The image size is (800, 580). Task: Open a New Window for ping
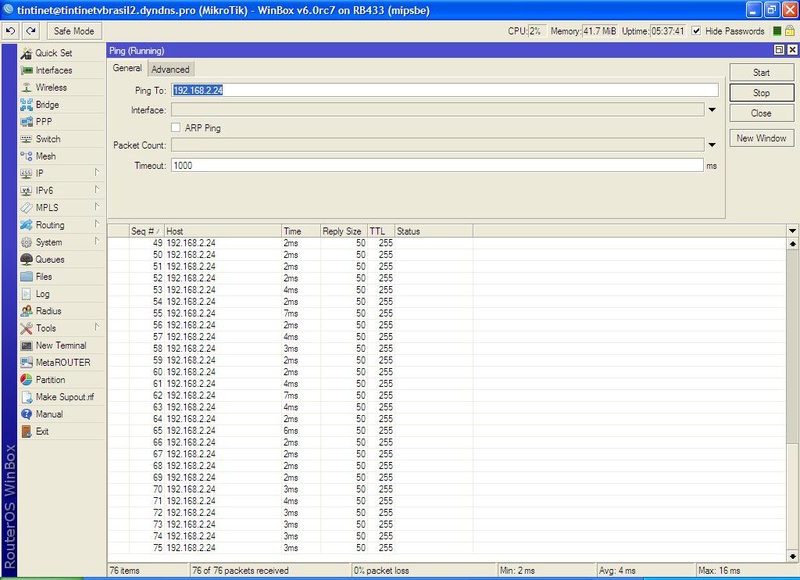[x=762, y=138]
